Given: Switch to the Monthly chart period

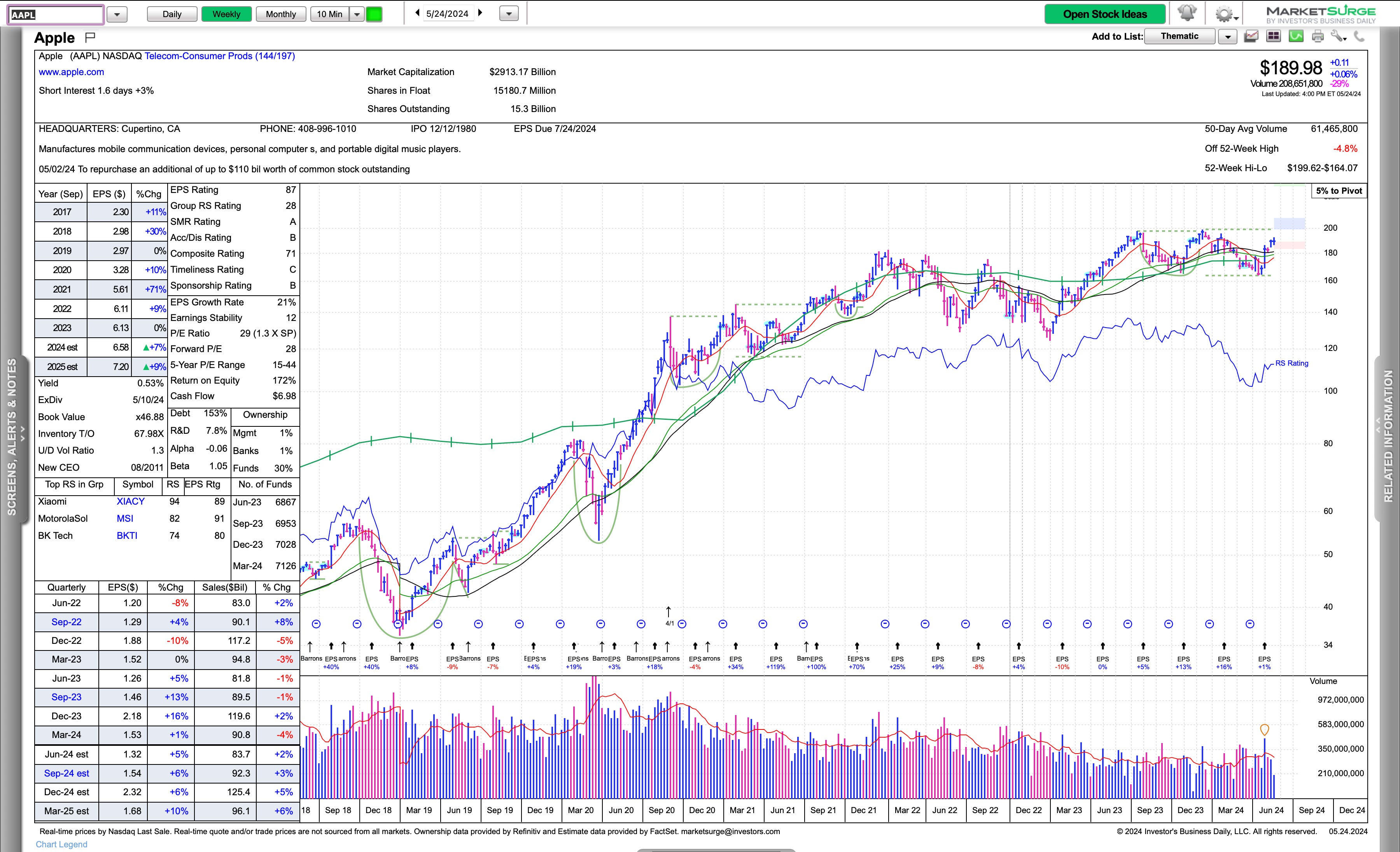Looking at the screenshot, I should click(281, 14).
